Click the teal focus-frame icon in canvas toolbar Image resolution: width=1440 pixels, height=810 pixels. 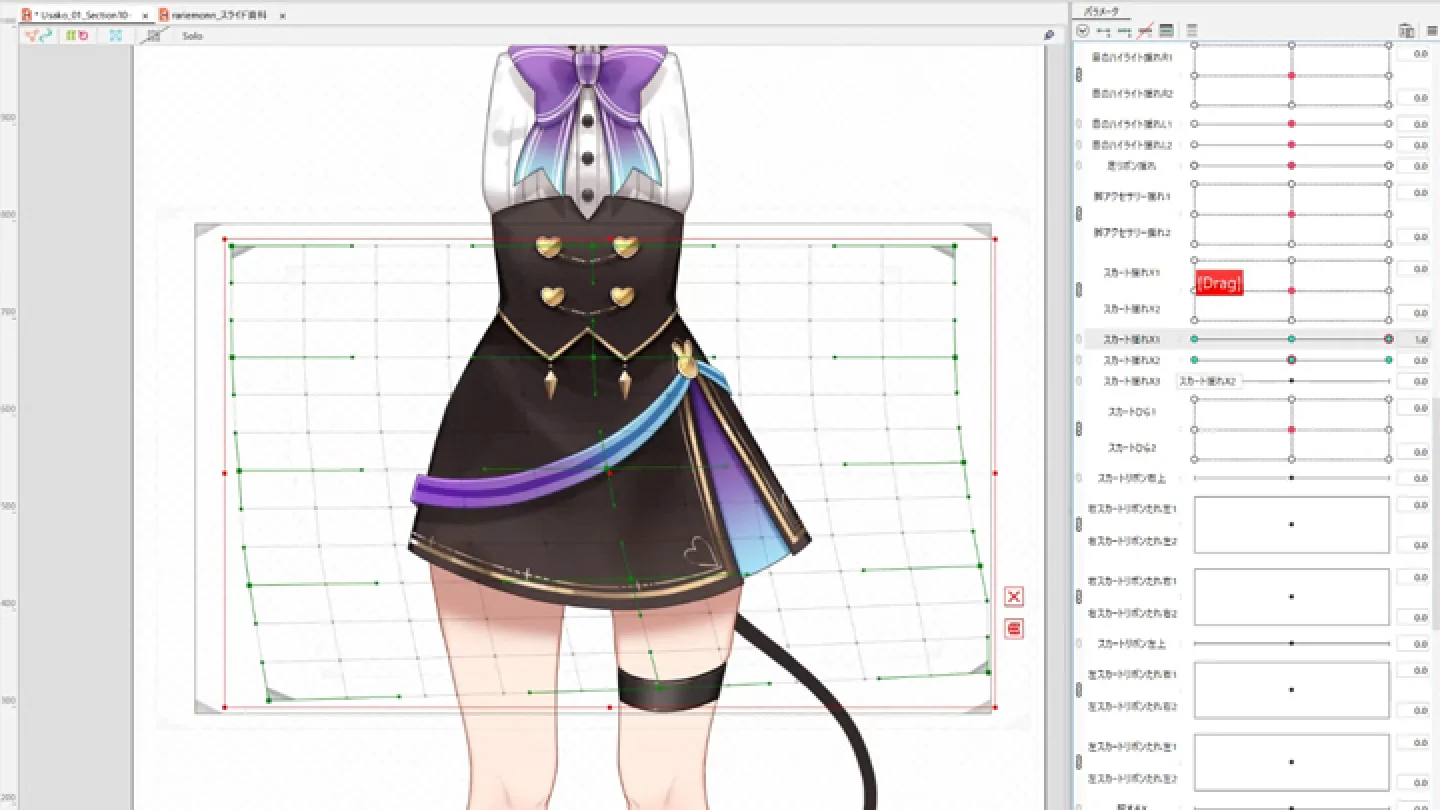[115, 35]
